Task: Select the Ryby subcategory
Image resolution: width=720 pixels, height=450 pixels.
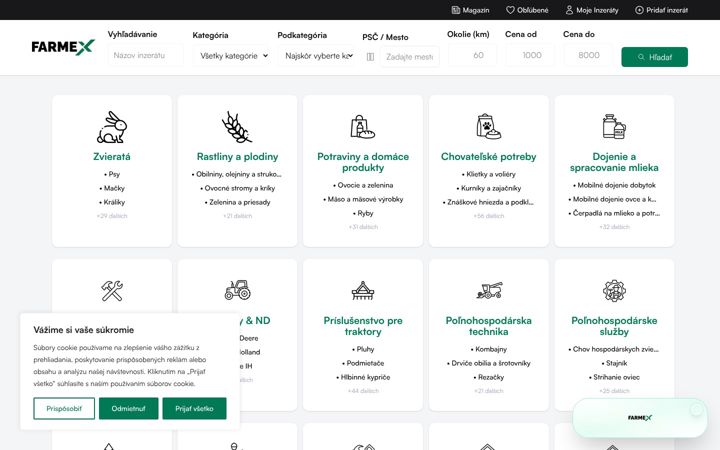Action: [363, 213]
